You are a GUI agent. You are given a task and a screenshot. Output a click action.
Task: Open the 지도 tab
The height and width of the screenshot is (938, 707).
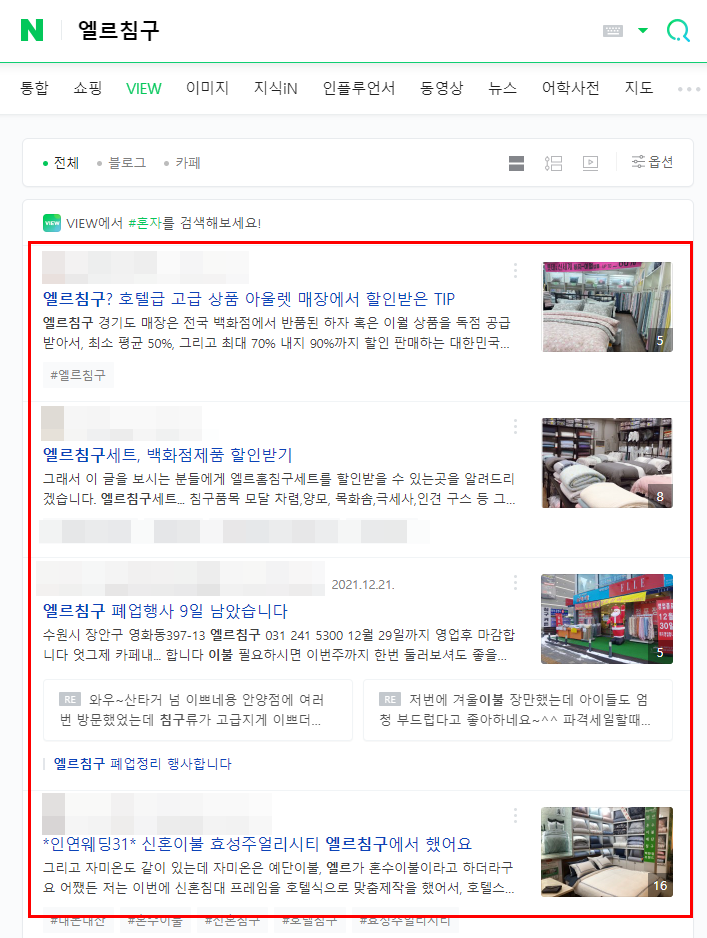(639, 89)
